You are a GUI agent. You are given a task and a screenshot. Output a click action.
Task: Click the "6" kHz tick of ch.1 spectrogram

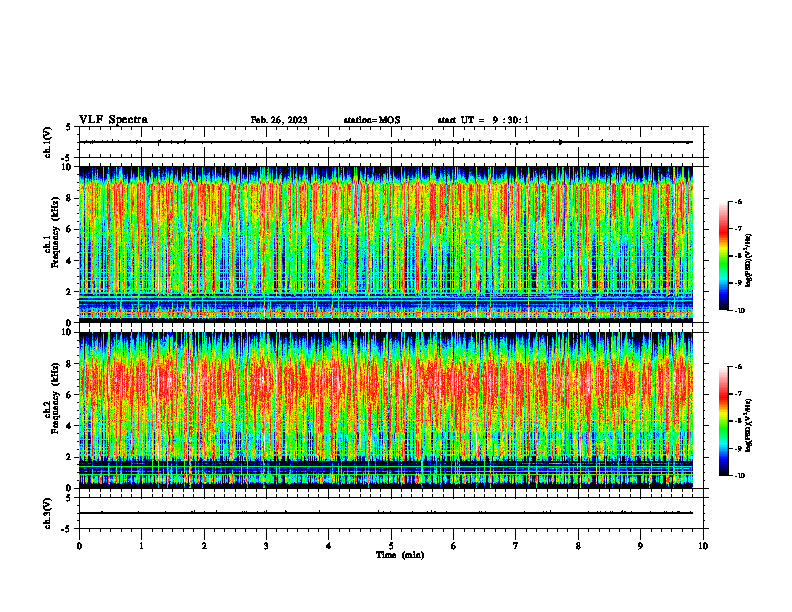click(x=69, y=229)
